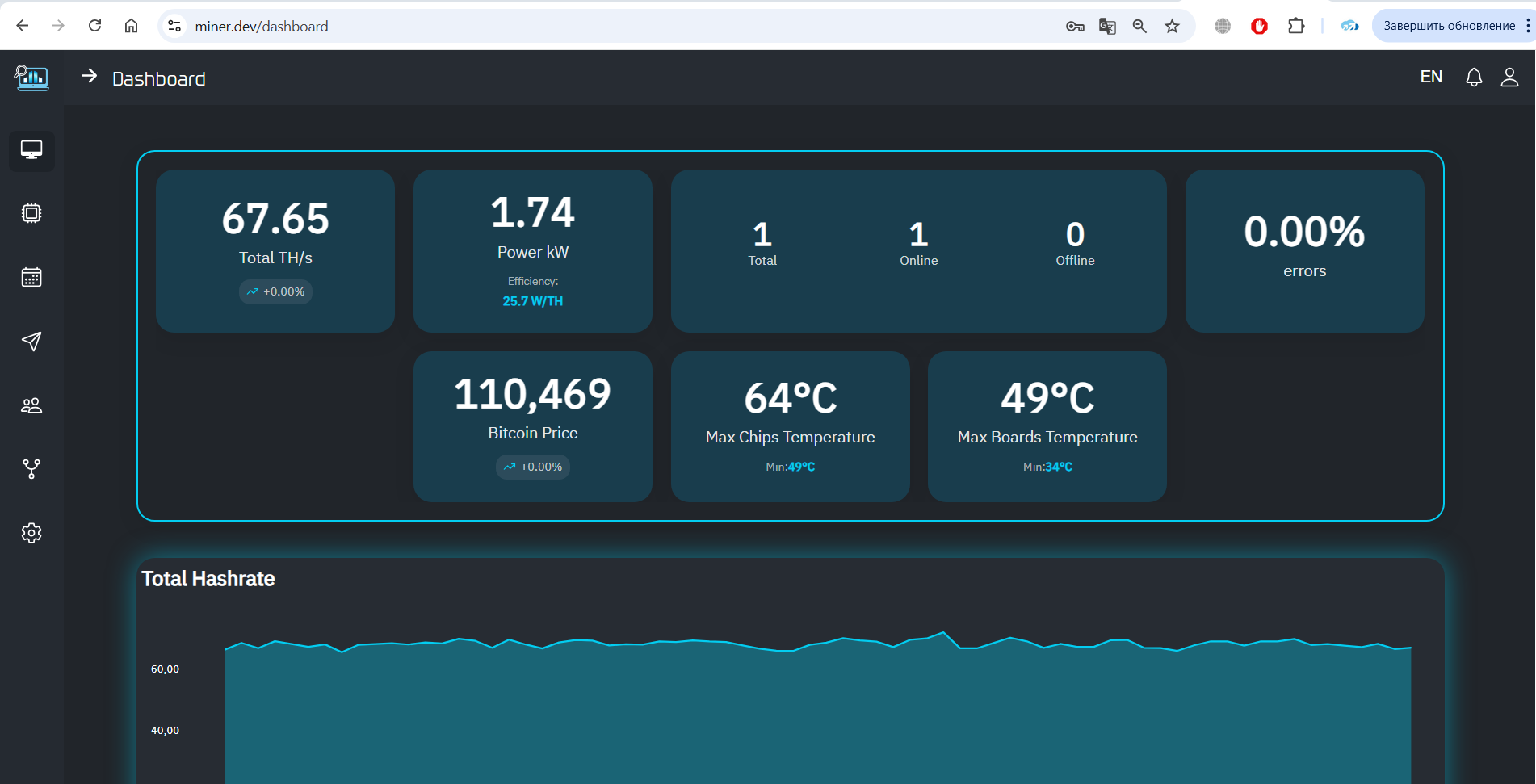Bookmark this page with star icon
Viewport: 1536px width, 784px height.
pos(1172,27)
